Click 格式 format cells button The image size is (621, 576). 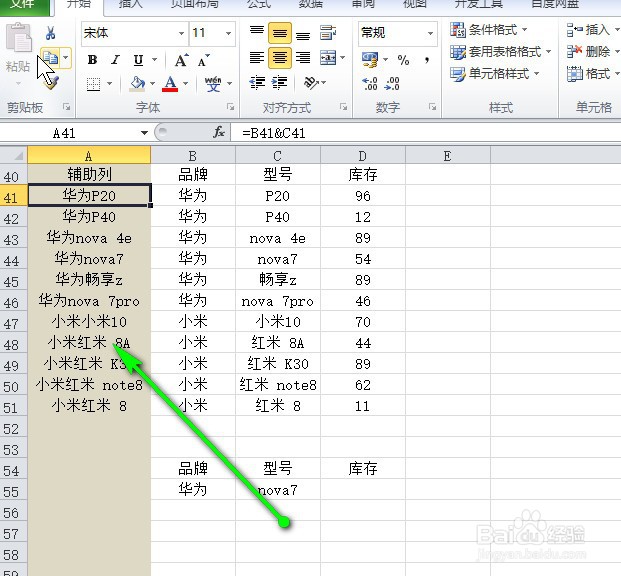(x=592, y=74)
